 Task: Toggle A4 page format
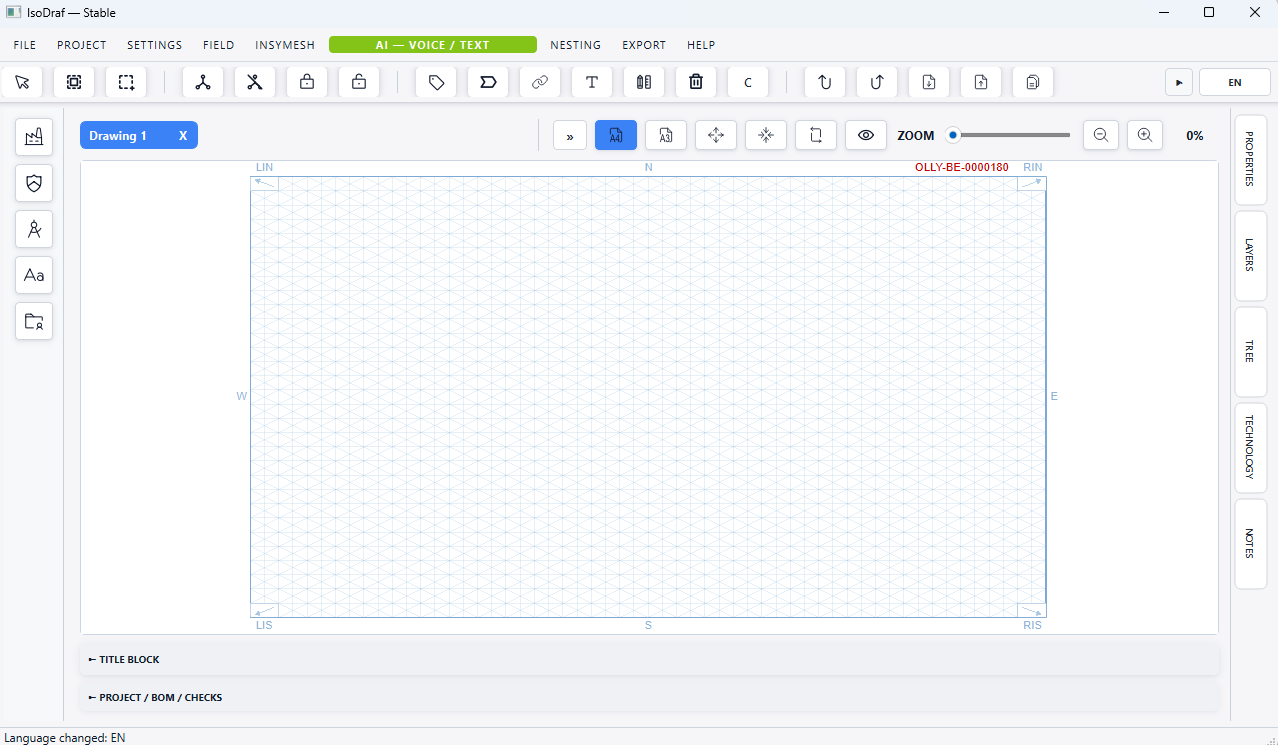tap(616, 135)
